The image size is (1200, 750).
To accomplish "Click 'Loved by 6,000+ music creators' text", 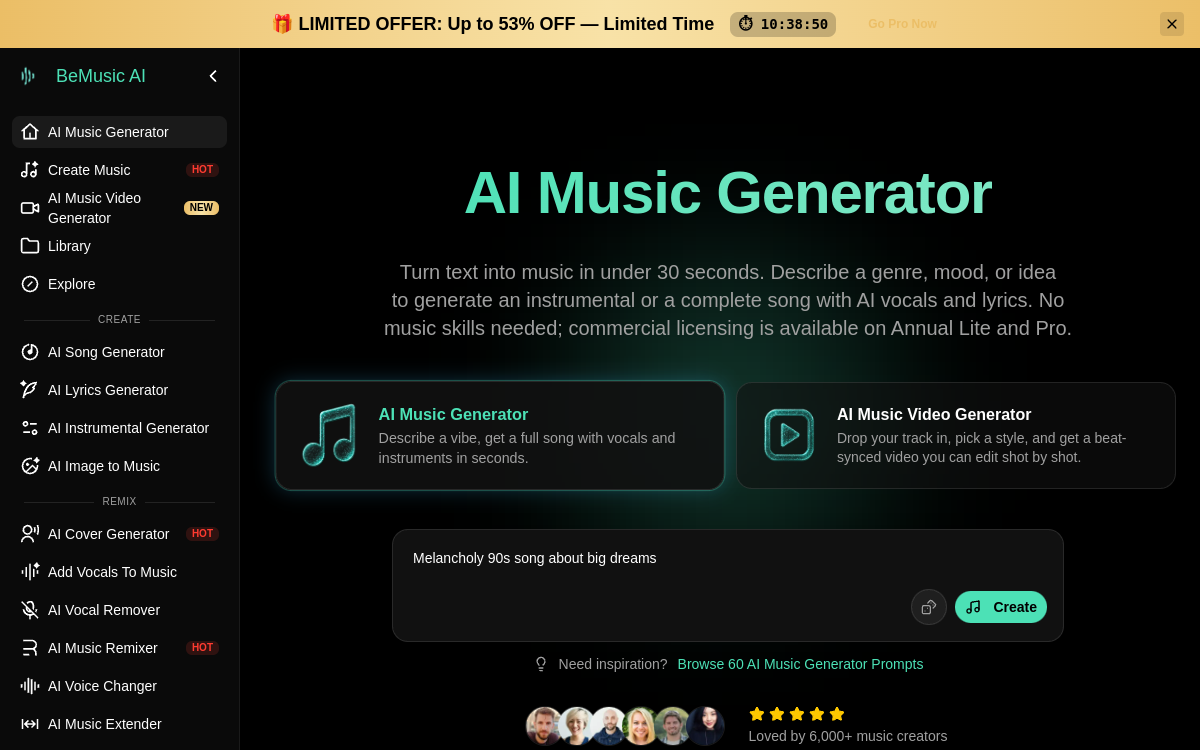I will [x=848, y=736].
